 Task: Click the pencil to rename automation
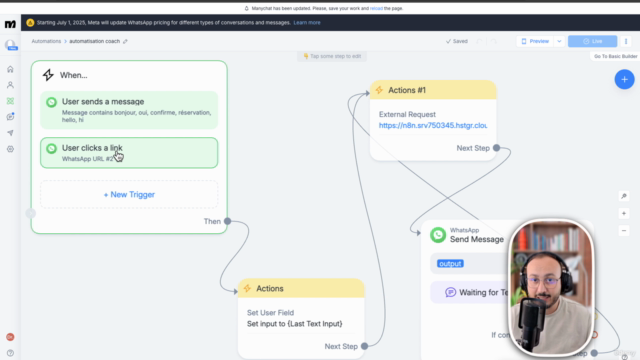pos(125,41)
